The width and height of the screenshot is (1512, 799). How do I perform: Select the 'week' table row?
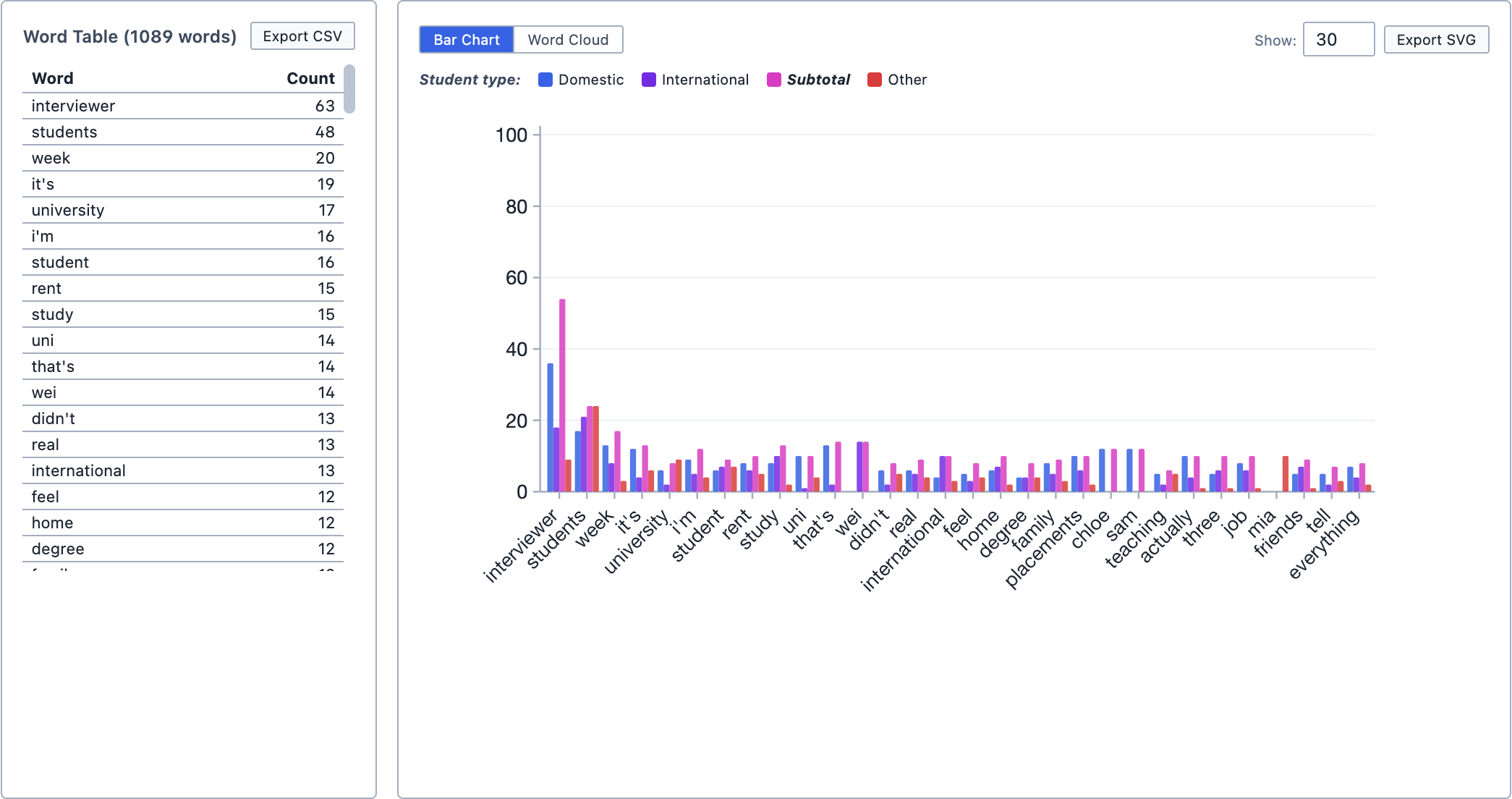(x=183, y=158)
